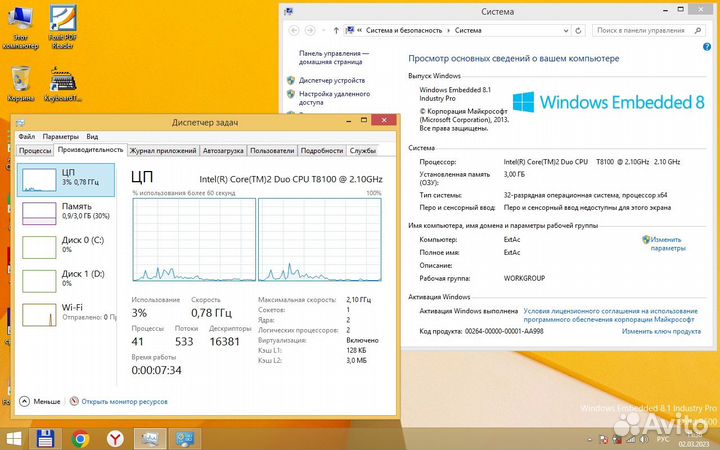The height and width of the screenshot is (450, 720).
Task: Click the РУС language indicator in tray
Action: point(663,440)
